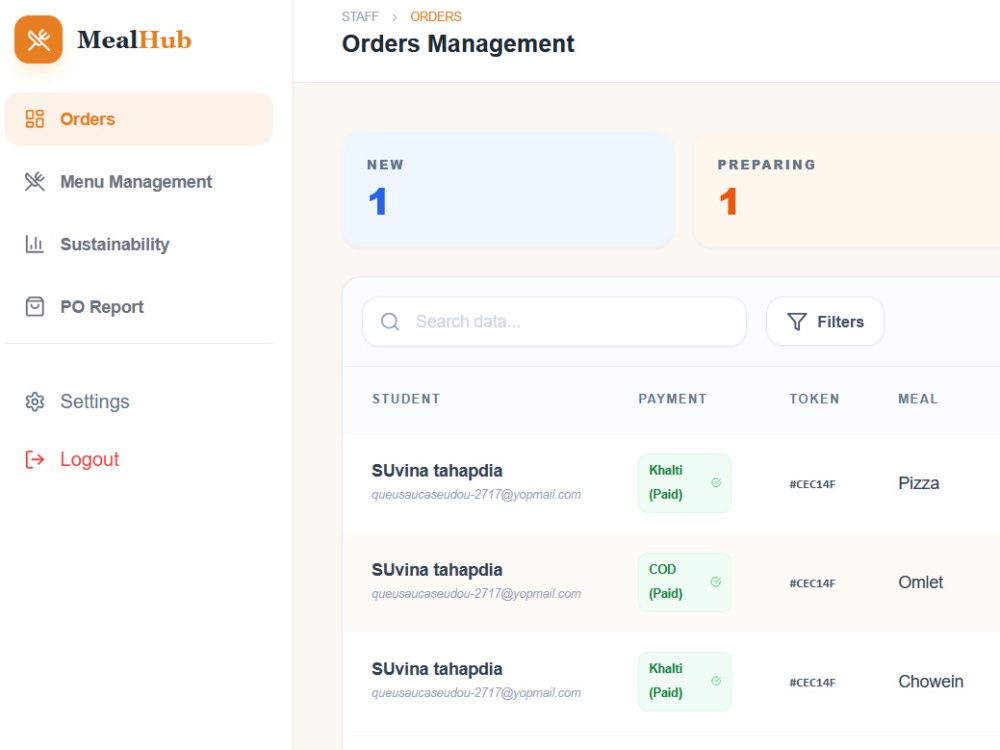Click the MealHub brand name text

(x=134, y=40)
